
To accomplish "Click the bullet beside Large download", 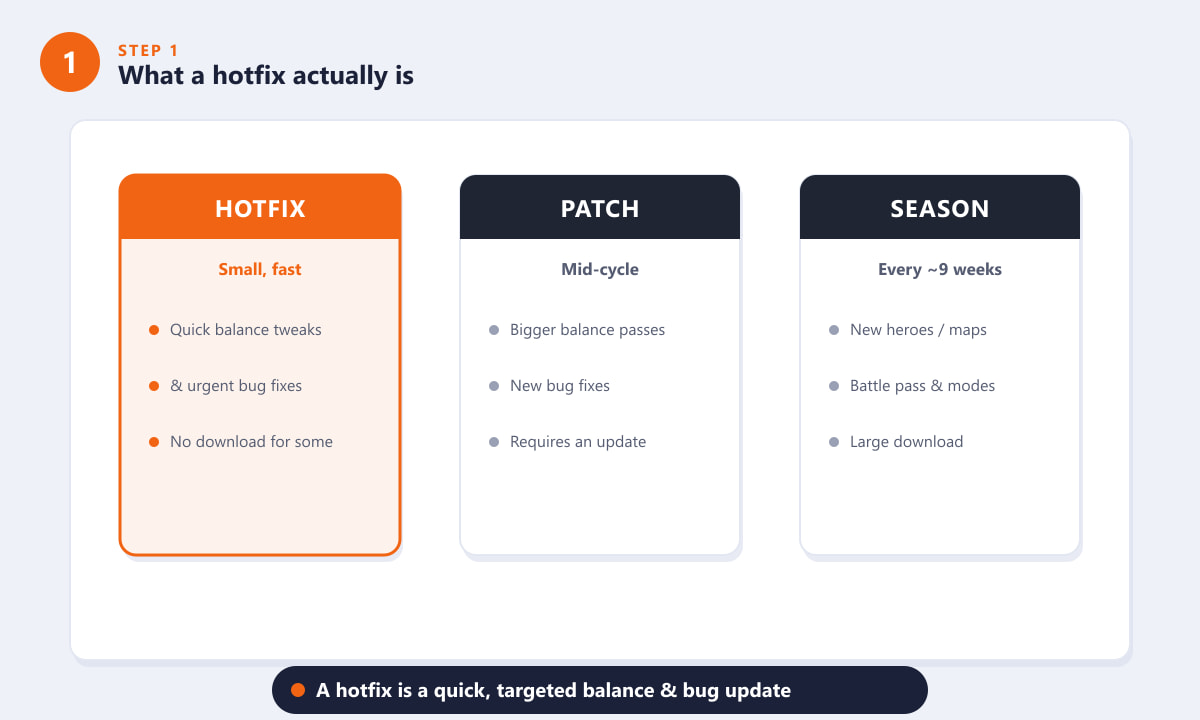I will pyautogui.click(x=834, y=442).
